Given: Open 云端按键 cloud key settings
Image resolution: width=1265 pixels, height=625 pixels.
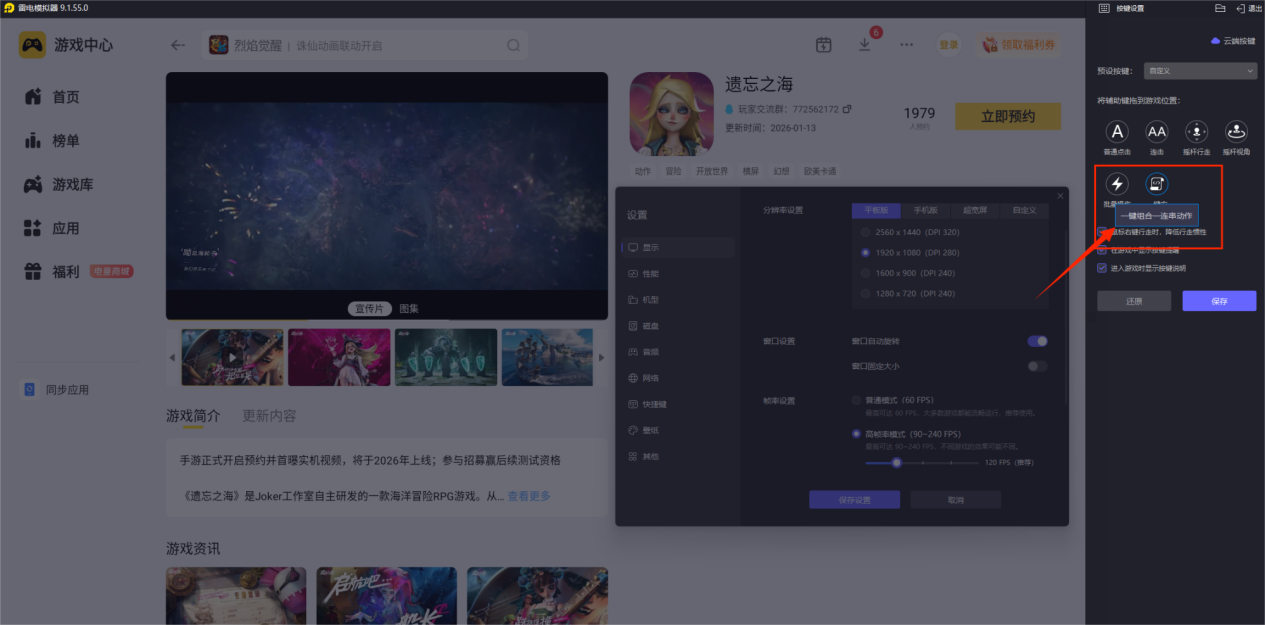Looking at the screenshot, I should 1232,41.
